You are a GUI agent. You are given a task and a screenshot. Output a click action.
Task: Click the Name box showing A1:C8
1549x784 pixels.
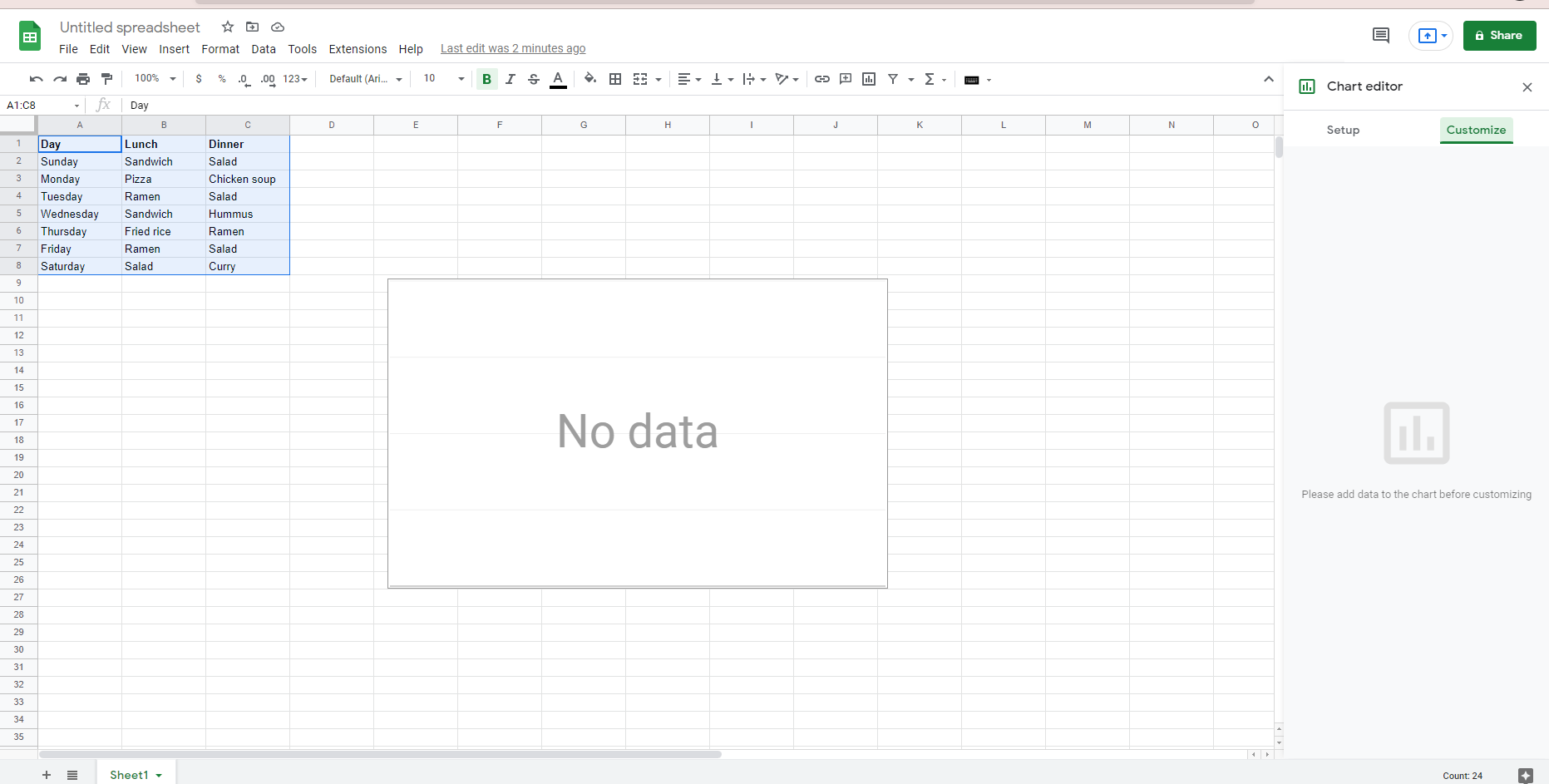[x=42, y=106]
